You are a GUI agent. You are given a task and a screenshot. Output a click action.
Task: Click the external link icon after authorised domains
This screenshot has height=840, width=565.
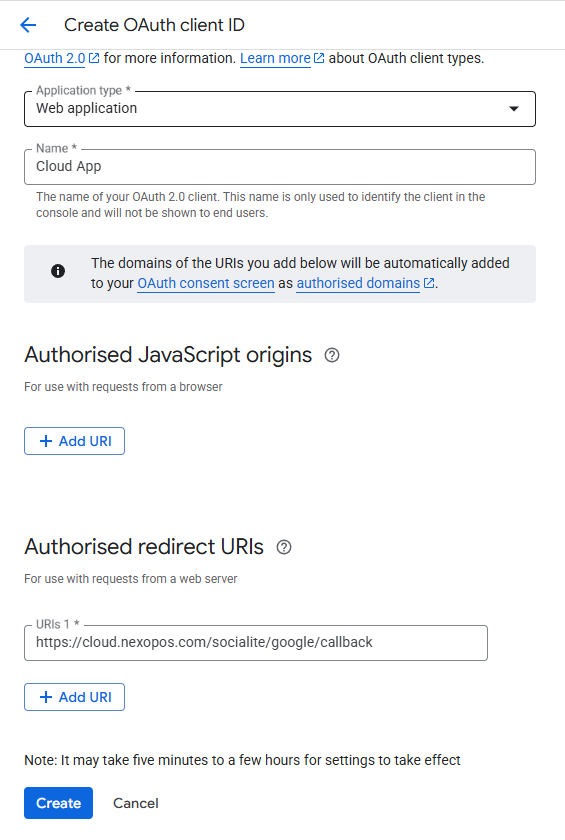pyautogui.click(x=429, y=283)
